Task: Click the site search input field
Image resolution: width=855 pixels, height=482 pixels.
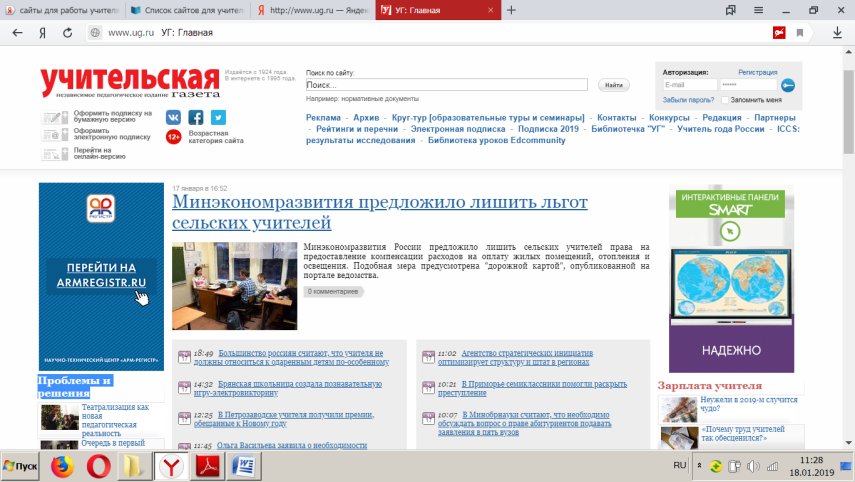Action: (x=447, y=85)
